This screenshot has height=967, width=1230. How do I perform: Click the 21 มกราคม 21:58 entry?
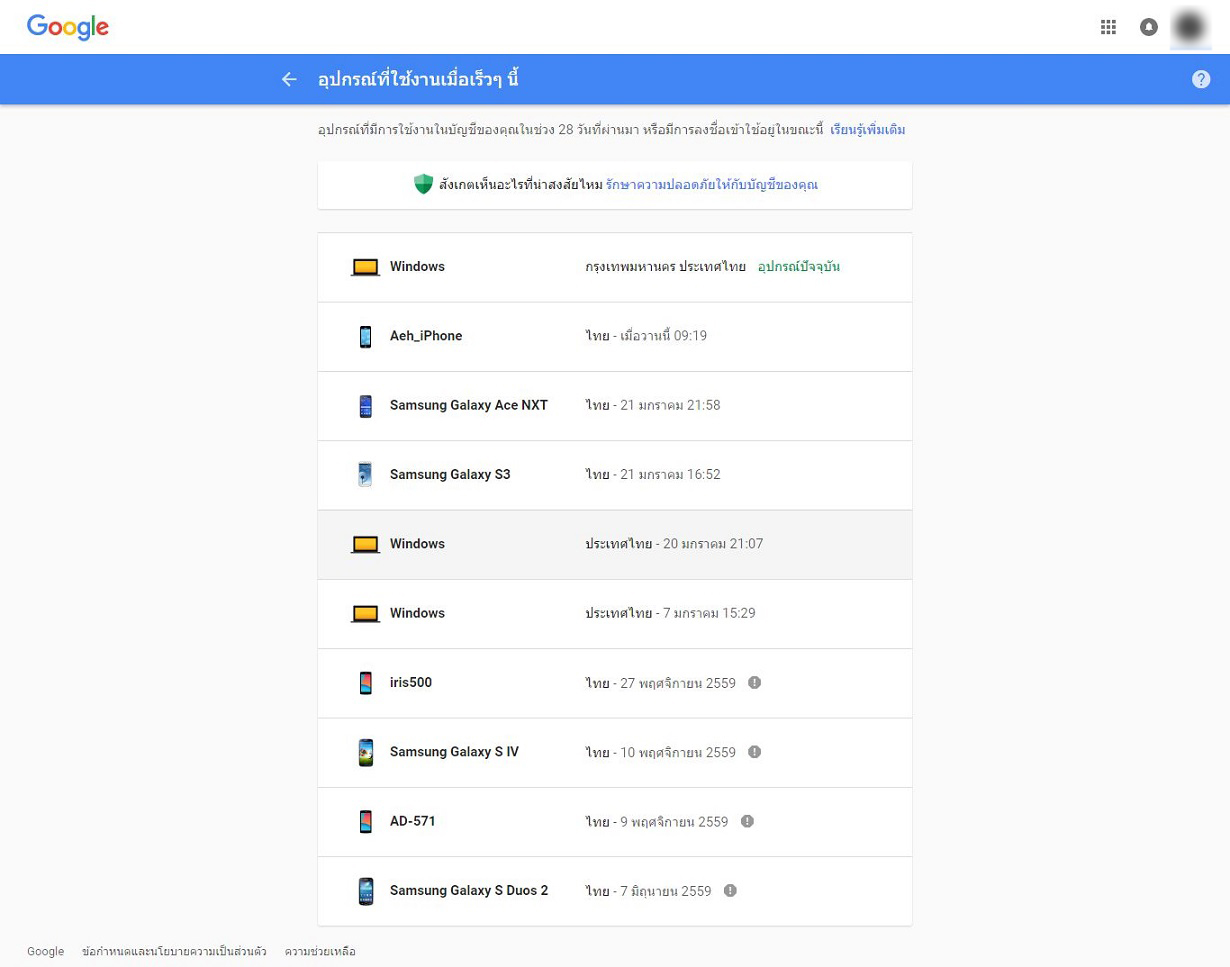(653, 405)
